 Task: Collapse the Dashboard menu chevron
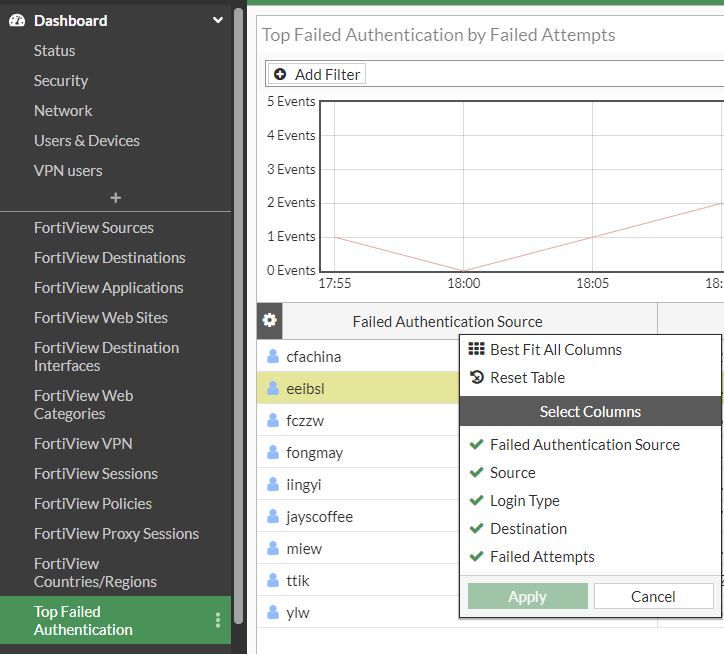217,20
